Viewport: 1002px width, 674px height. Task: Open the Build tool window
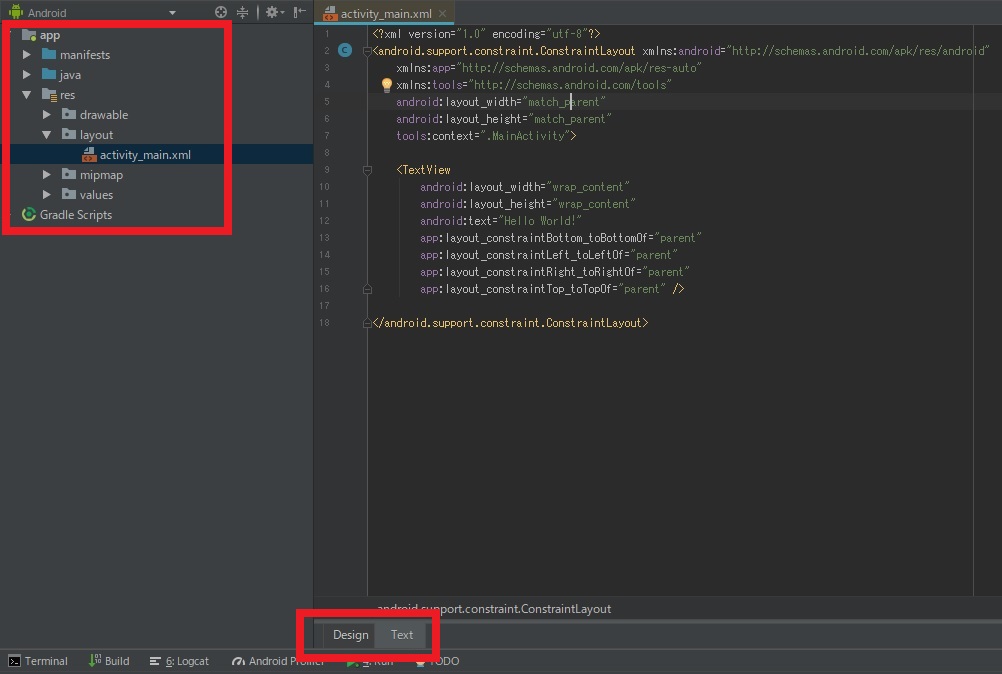pos(109,661)
